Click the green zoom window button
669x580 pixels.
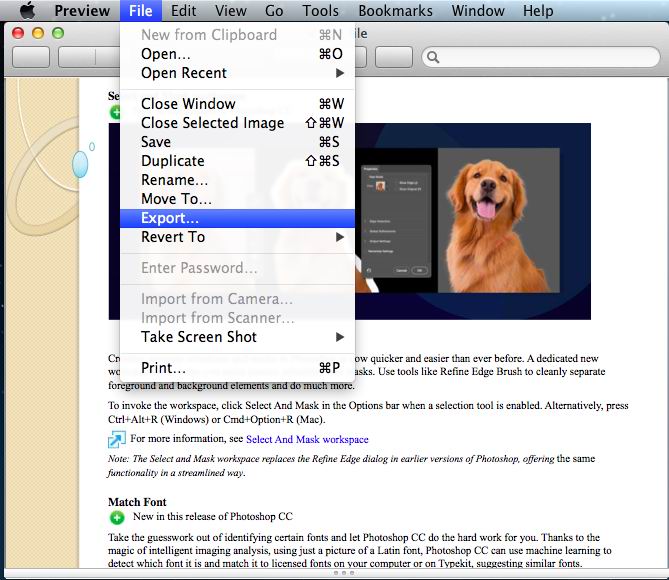click(x=58, y=33)
